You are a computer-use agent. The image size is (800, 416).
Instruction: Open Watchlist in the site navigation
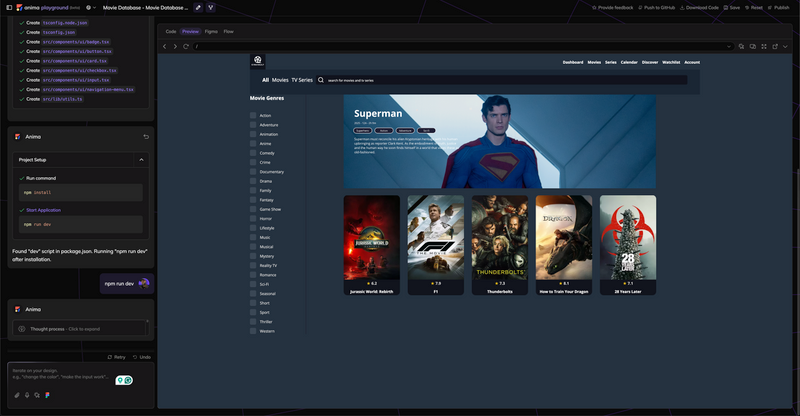click(671, 62)
